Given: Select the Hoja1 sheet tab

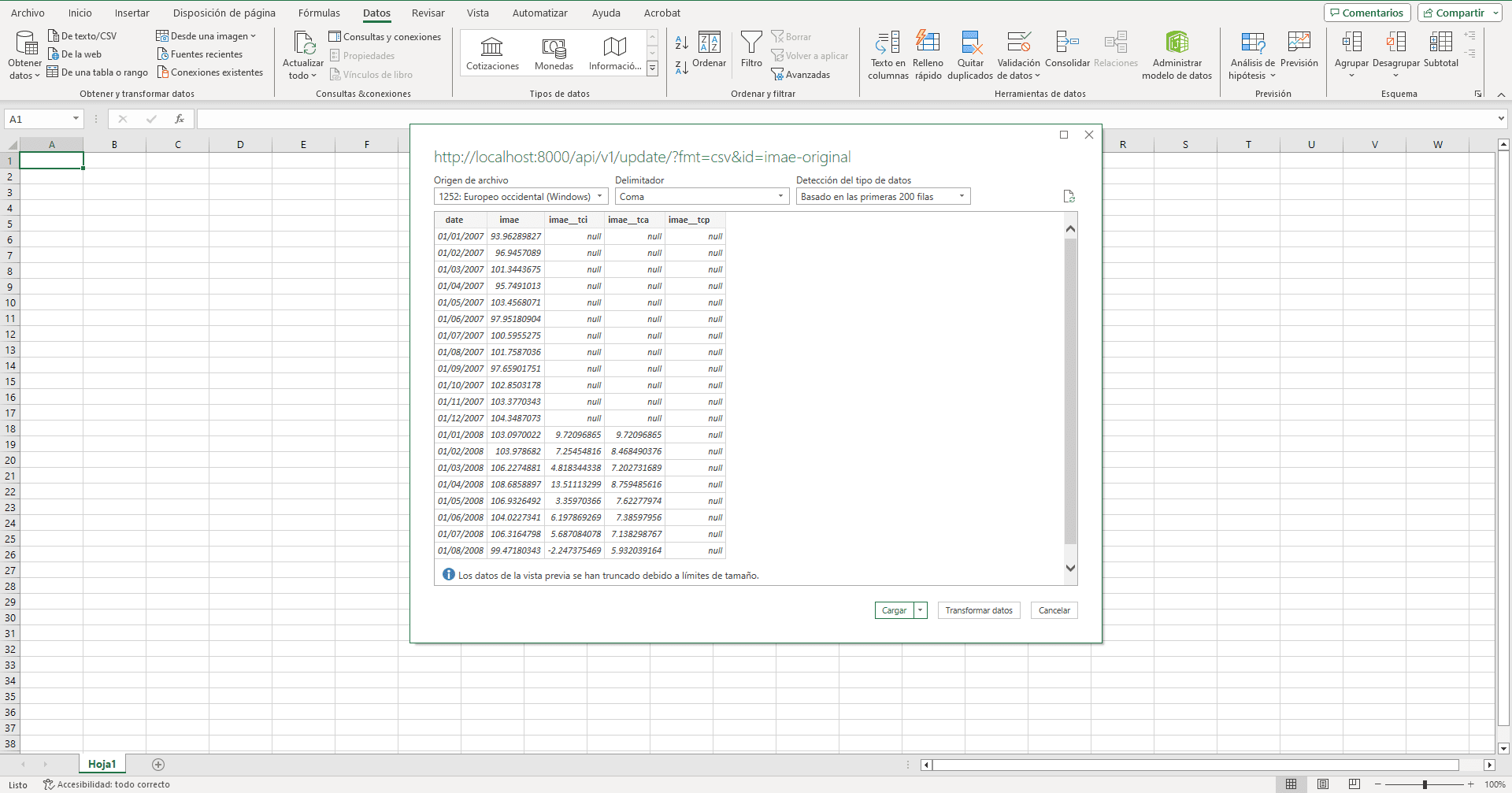Looking at the screenshot, I should tap(102, 764).
